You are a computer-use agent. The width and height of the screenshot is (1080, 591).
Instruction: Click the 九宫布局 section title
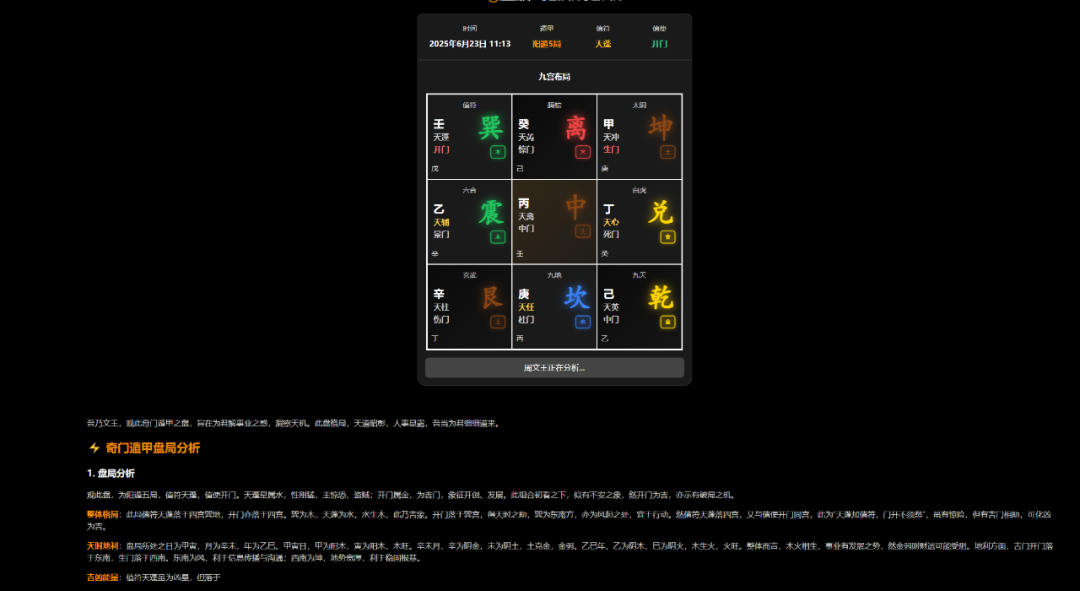pyautogui.click(x=554, y=77)
